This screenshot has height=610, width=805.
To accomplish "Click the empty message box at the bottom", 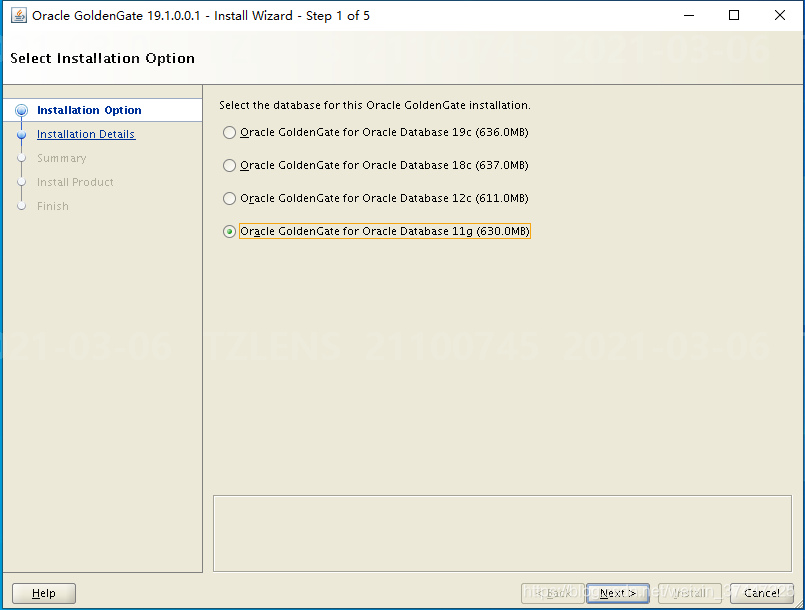I will coord(502,533).
